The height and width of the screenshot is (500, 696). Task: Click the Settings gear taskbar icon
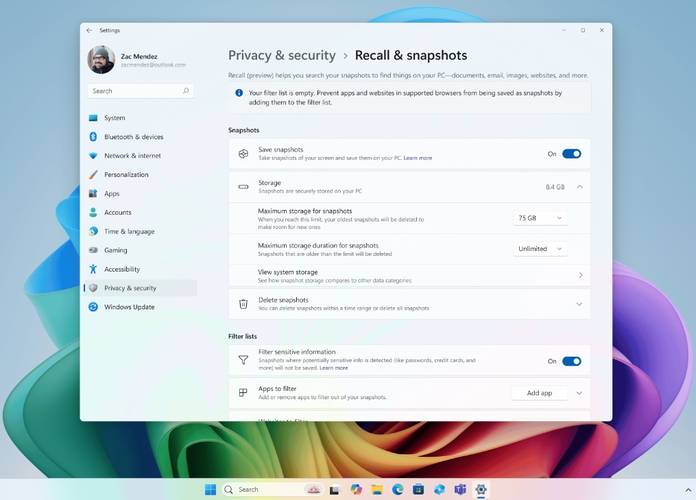pyautogui.click(x=481, y=489)
